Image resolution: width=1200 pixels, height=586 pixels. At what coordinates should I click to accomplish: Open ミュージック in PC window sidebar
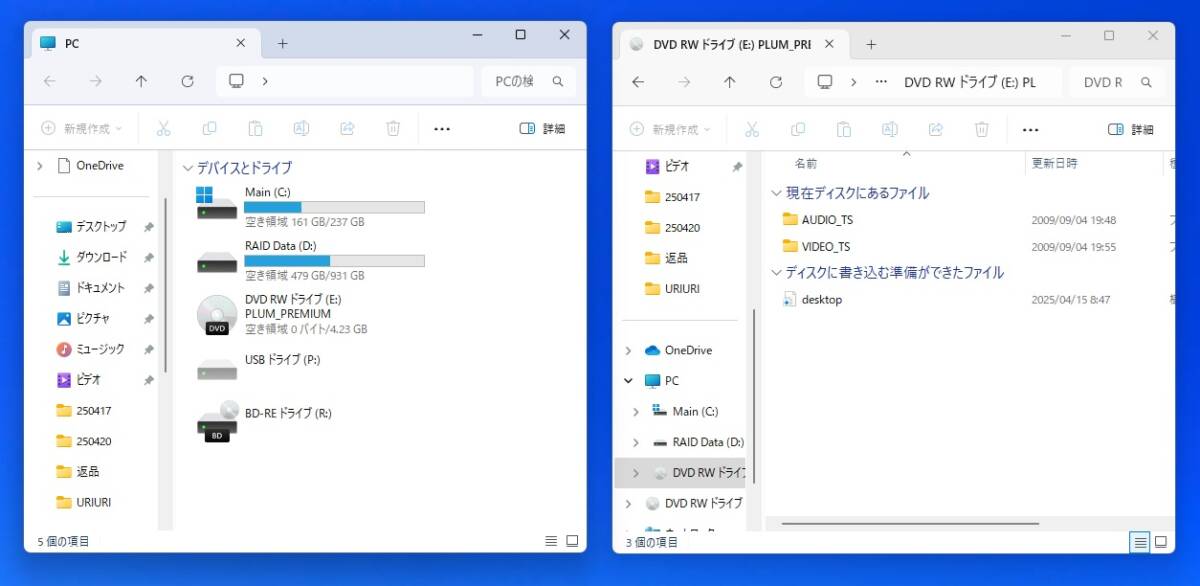(x=91, y=349)
